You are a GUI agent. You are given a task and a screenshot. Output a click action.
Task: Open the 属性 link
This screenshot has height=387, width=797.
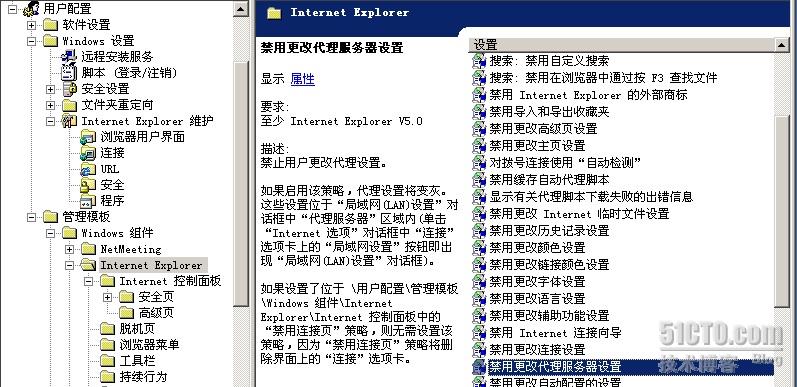click(302, 79)
